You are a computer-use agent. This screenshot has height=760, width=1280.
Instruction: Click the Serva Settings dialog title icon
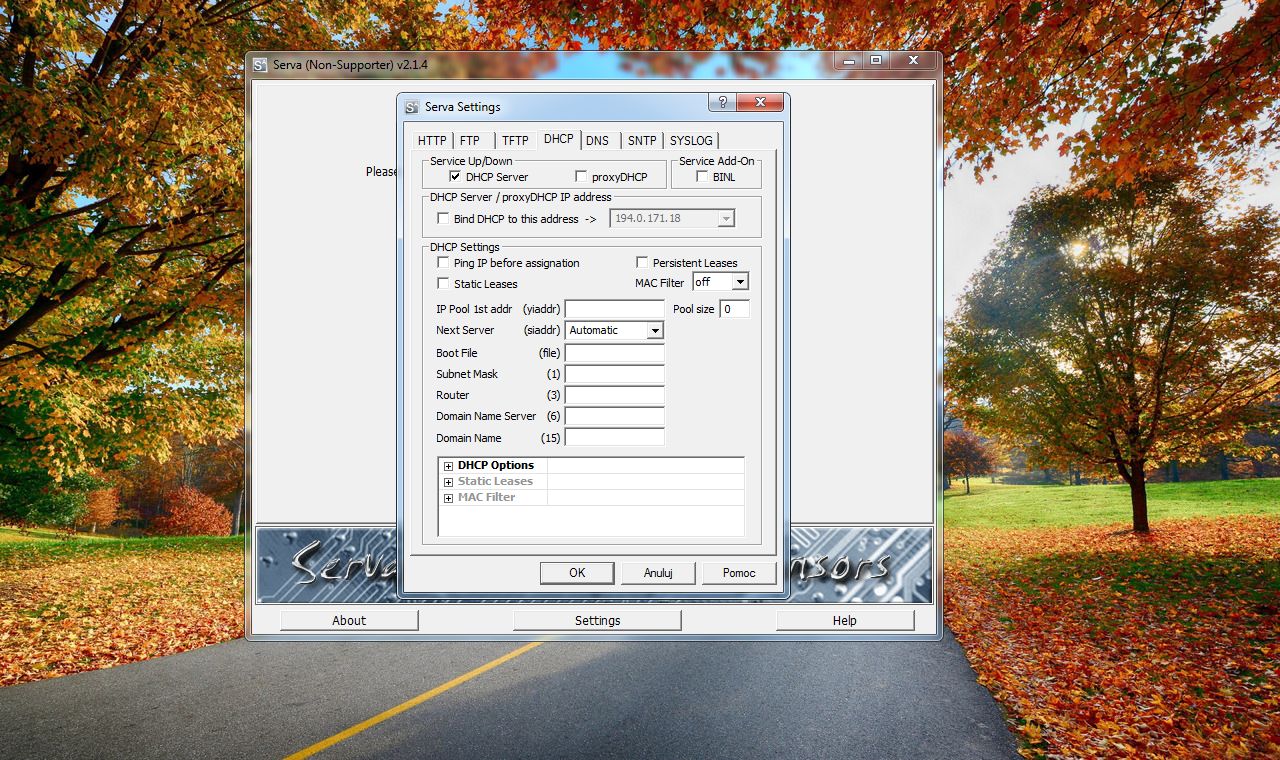(x=411, y=107)
